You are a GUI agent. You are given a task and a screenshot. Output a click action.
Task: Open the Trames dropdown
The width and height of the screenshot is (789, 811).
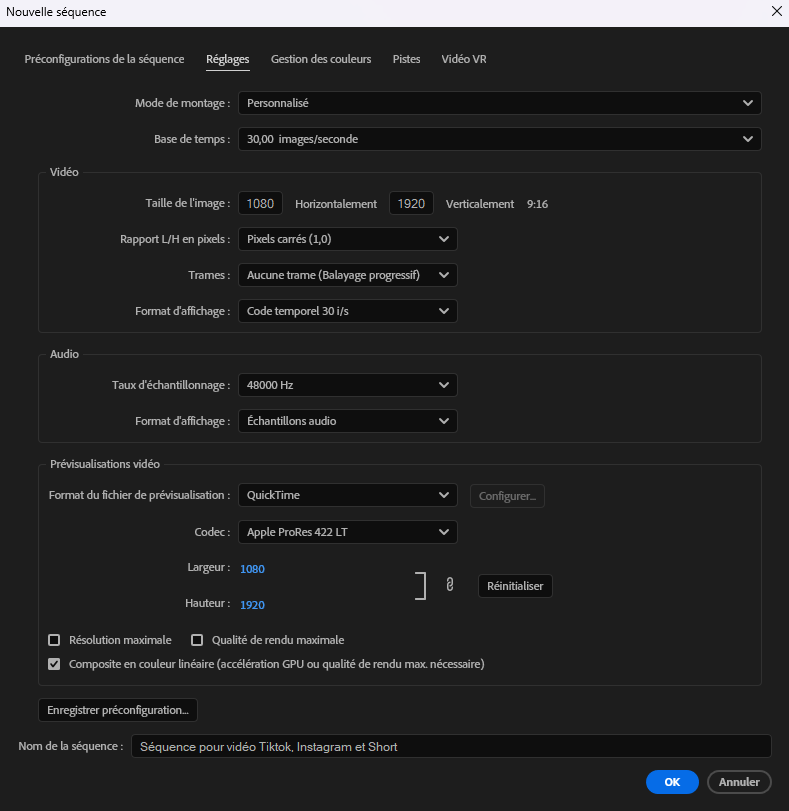pyautogui.click(x=348, y=275)
